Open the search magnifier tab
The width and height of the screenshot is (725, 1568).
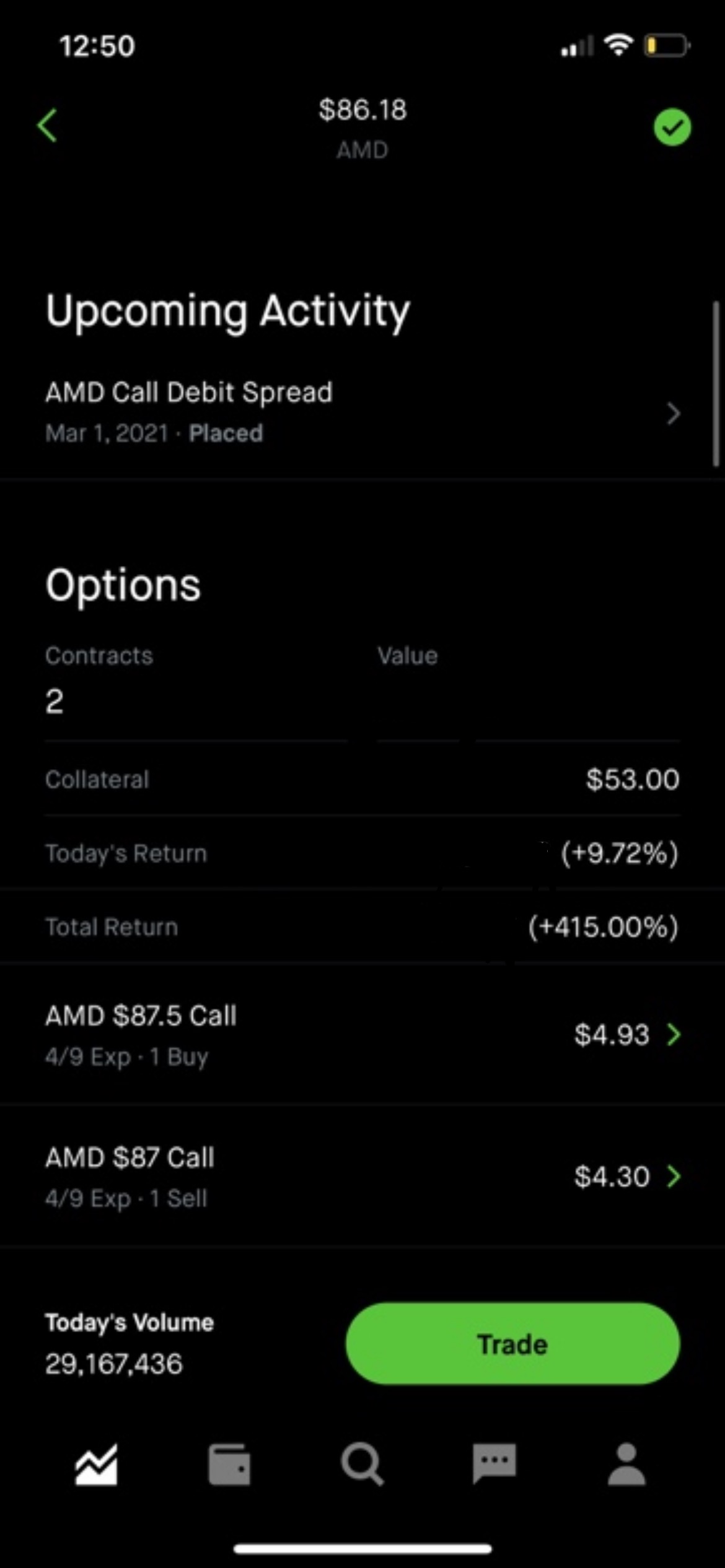[x=362, y=1465]
